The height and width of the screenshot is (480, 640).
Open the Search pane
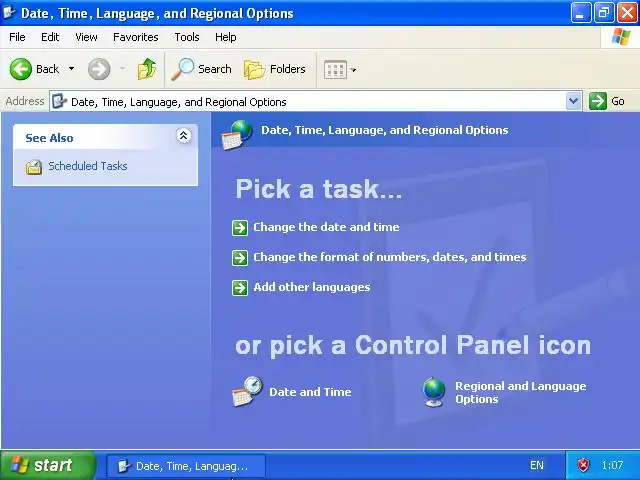tap(201, 69)
